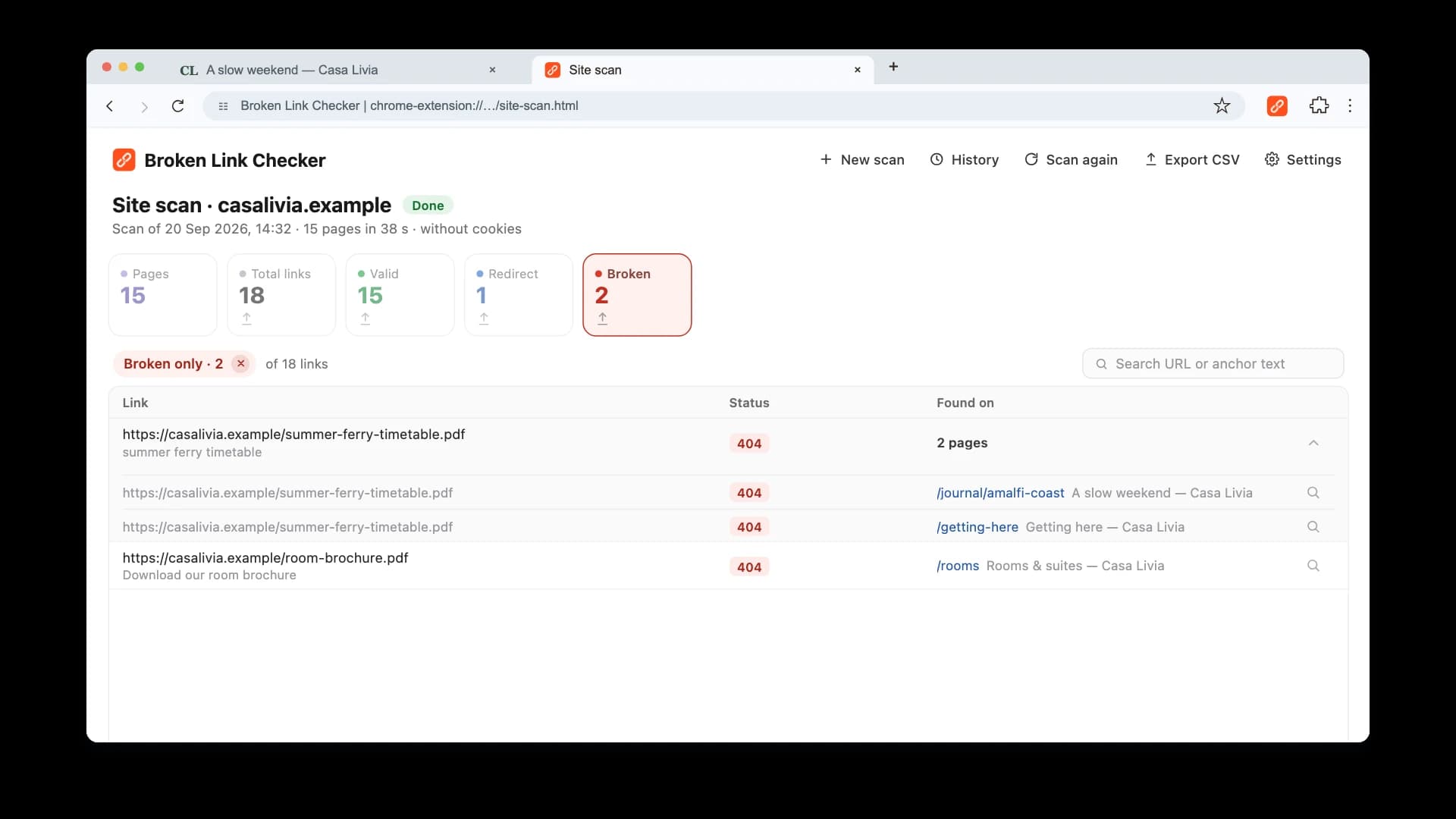Export Total links card via upload arrow
1456x819 pixels.
pos(246,318)
